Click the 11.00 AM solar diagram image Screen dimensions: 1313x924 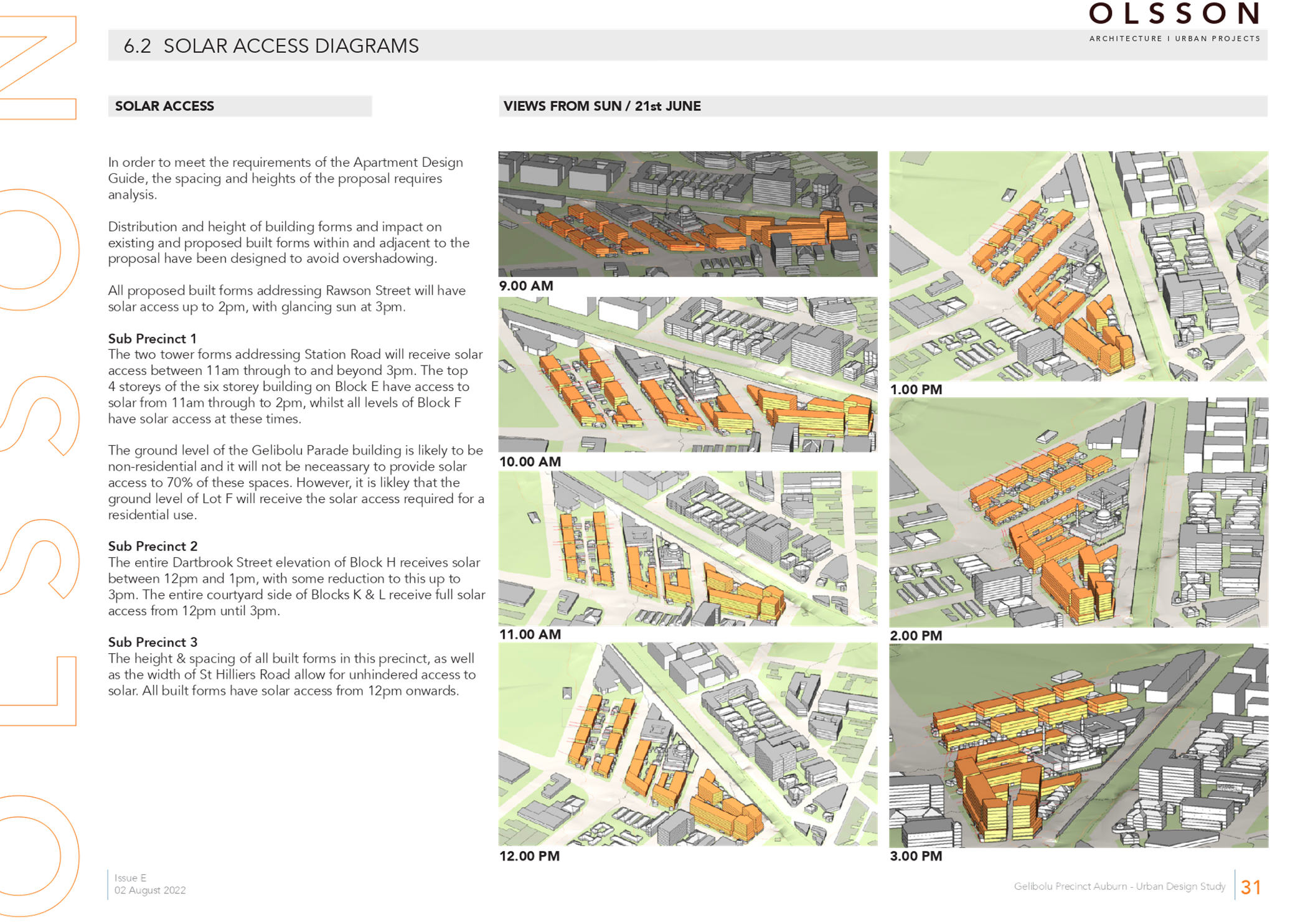[687, 548]
